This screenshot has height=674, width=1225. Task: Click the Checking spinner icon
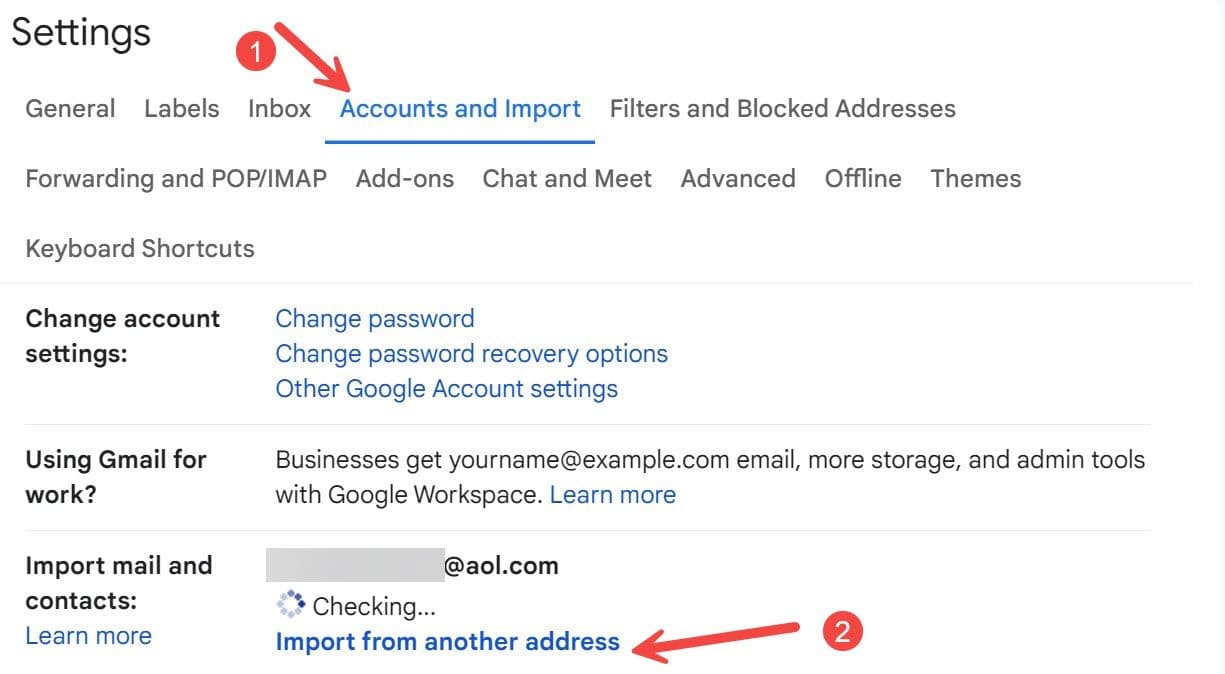pyautogui.click(x=290, y=604)
